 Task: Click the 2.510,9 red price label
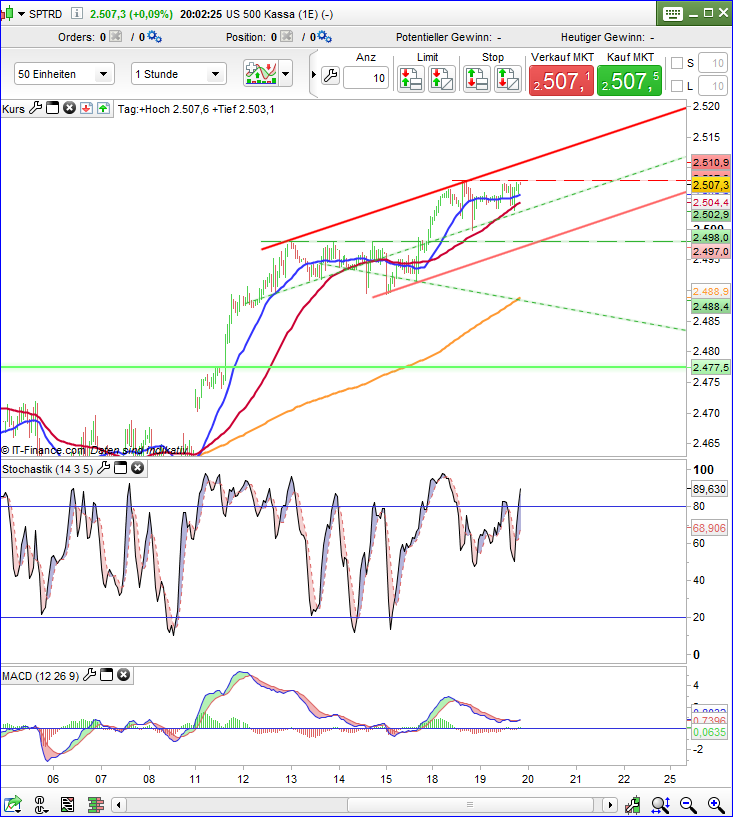(x=711, y=162)
